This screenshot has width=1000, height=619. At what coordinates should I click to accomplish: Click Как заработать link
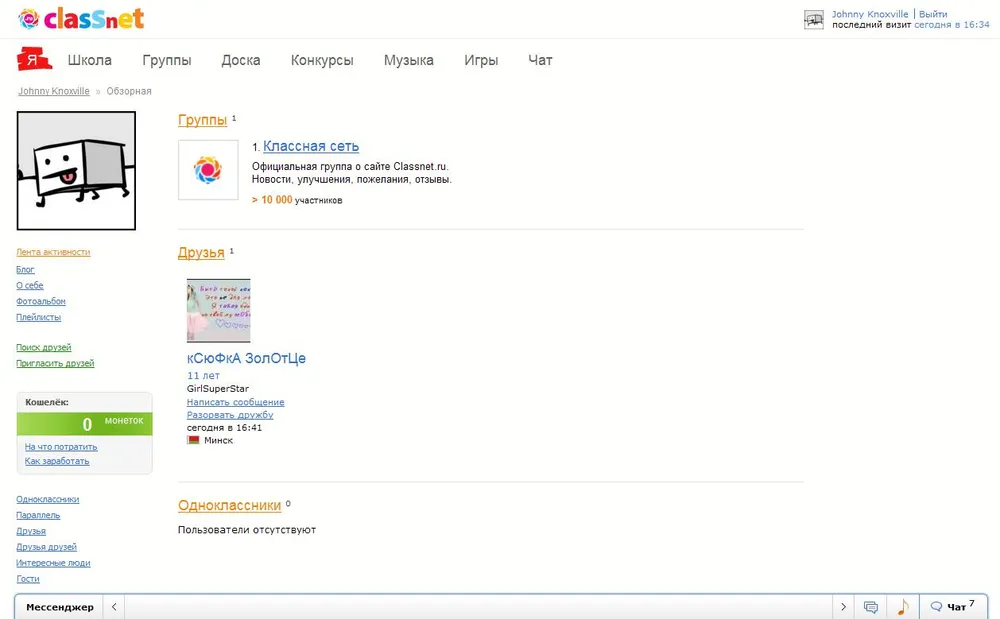coord(57,461)
